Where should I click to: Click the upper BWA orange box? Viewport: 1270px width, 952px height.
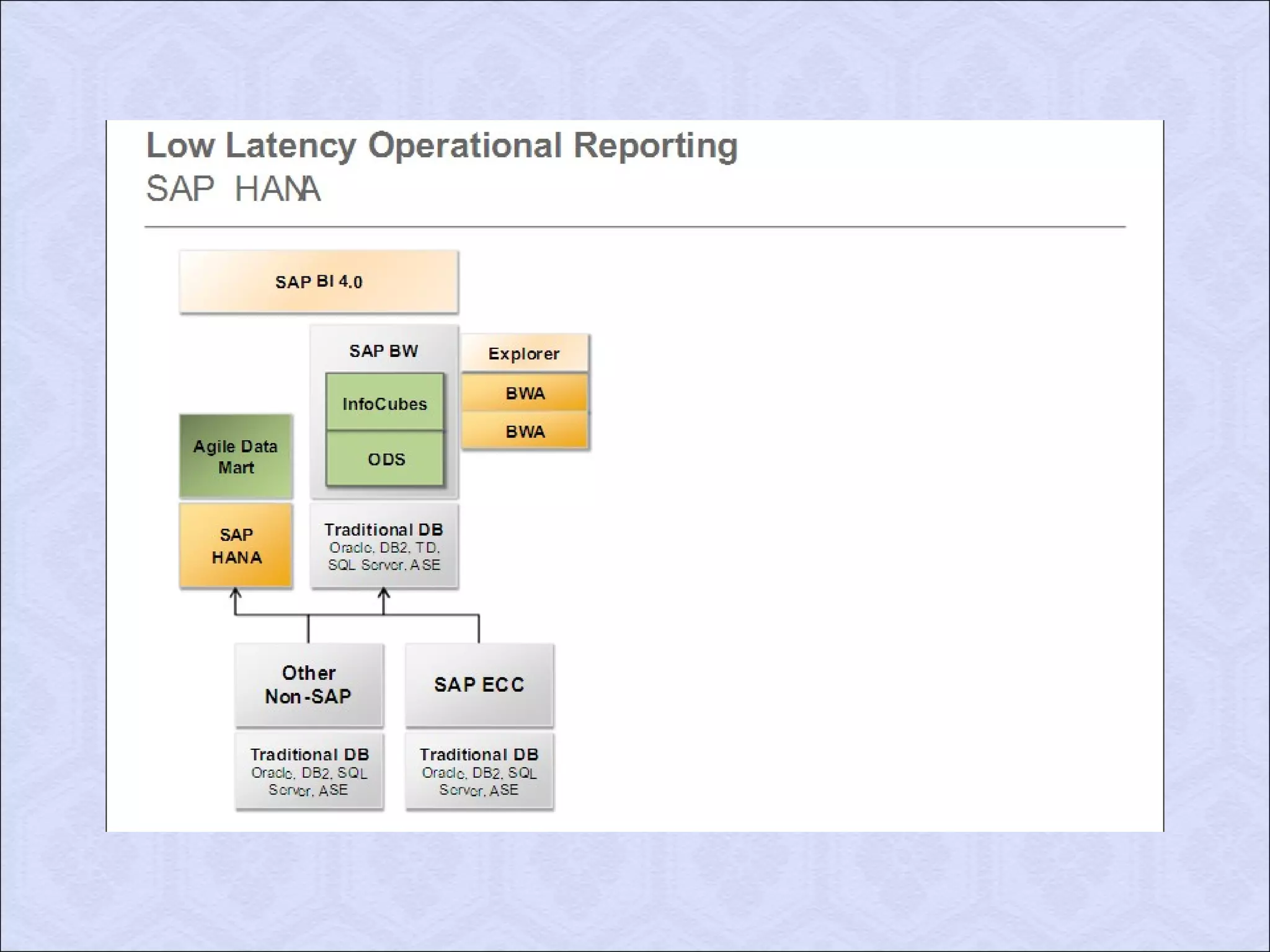525,393
